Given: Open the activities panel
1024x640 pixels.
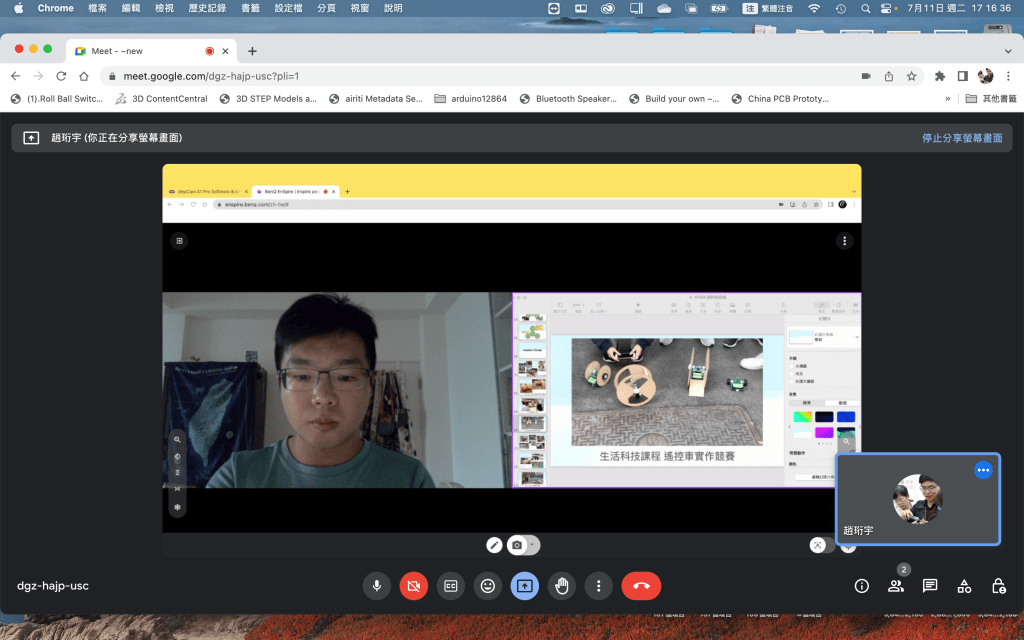Looking at the screenshot, I should tap(964, 586).
